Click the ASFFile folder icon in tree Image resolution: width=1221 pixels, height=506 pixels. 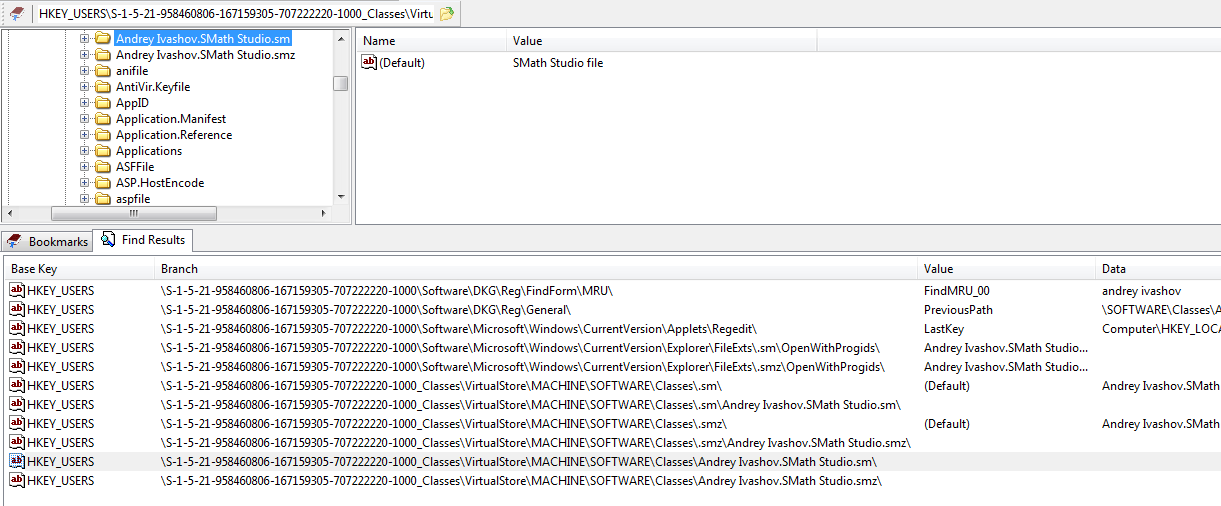coord(102,167)
